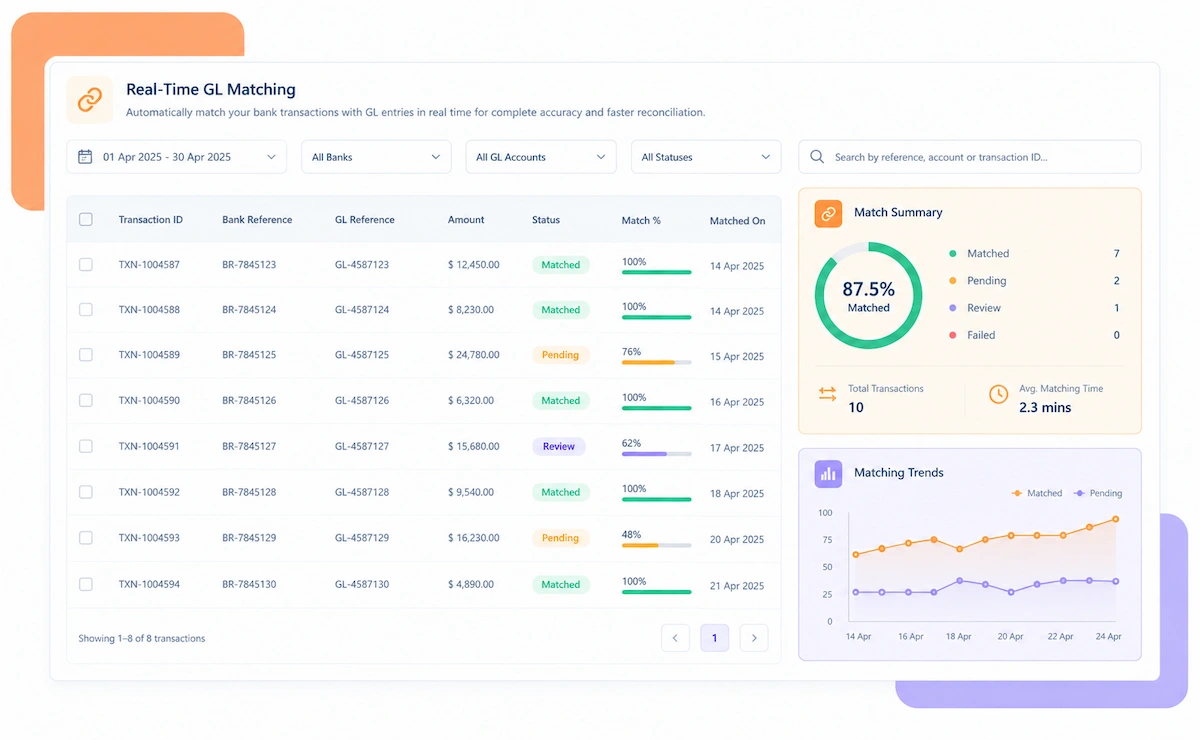Check the box for TXN-1004593
This screenshot has height=740, width=1200.
pos(86,538)
